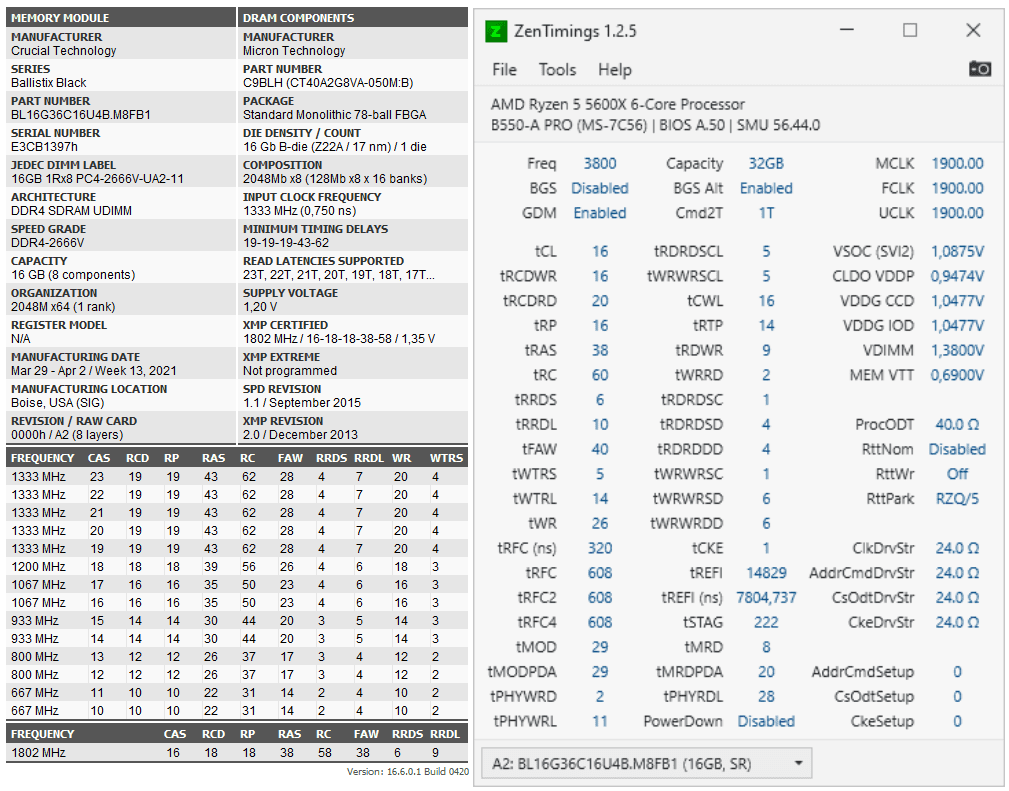Click the tRCDRD value 20
Screen dimensions: 1009x791
600,301
